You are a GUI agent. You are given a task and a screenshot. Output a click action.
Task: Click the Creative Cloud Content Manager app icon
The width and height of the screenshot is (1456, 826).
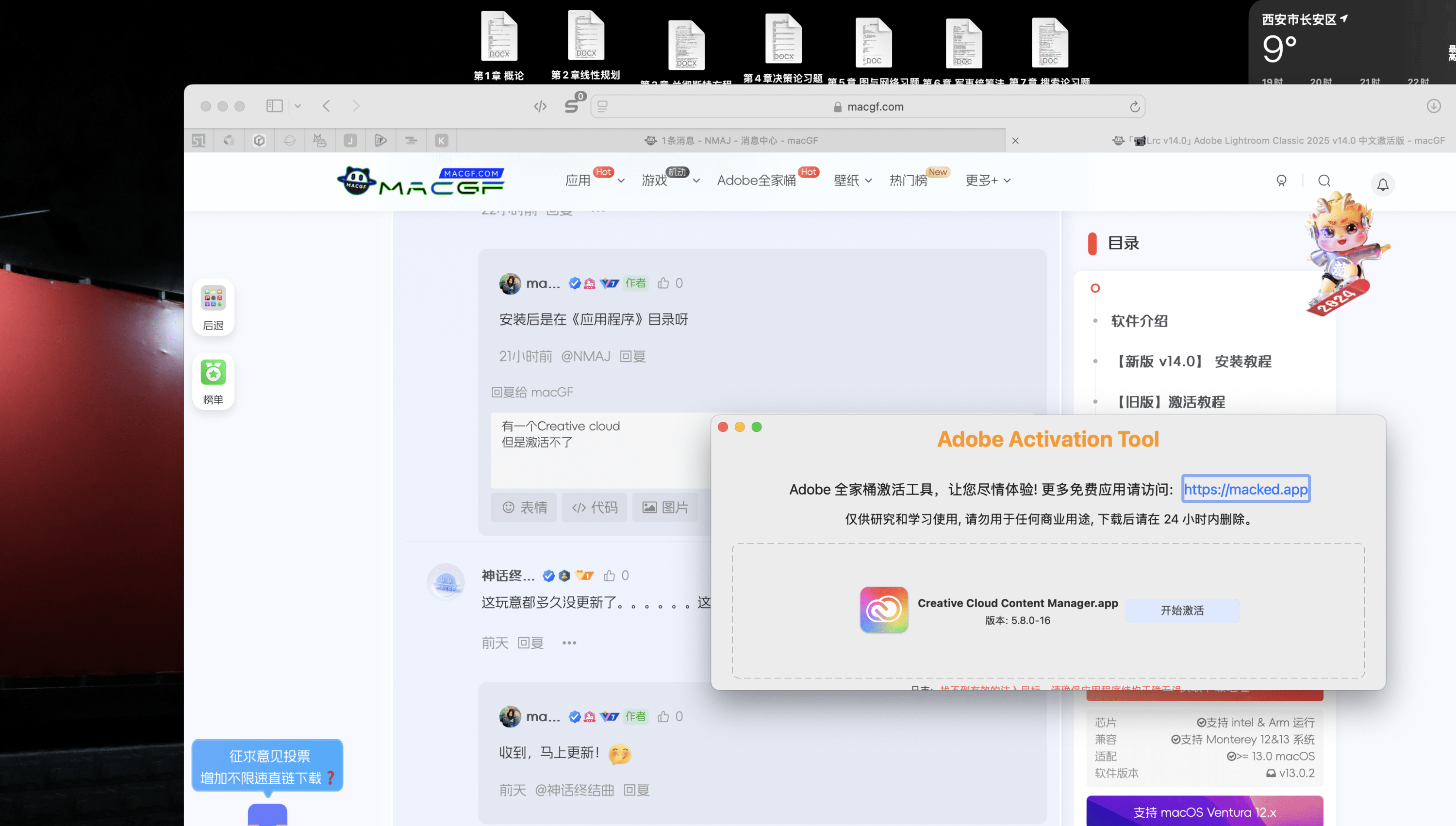coord(883,610)
